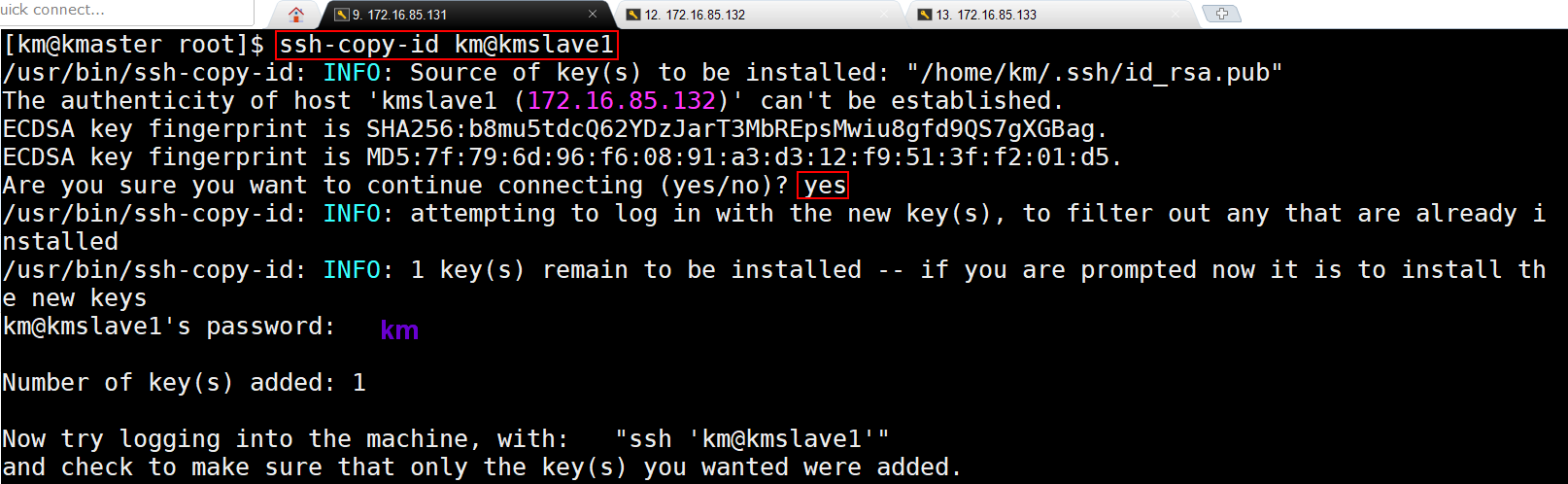This screenshot has width=1568, height=484.
Task: Switch to the 12. 172.16.85.132 tab
Action: pyautogui.click(x=758, y=15)
